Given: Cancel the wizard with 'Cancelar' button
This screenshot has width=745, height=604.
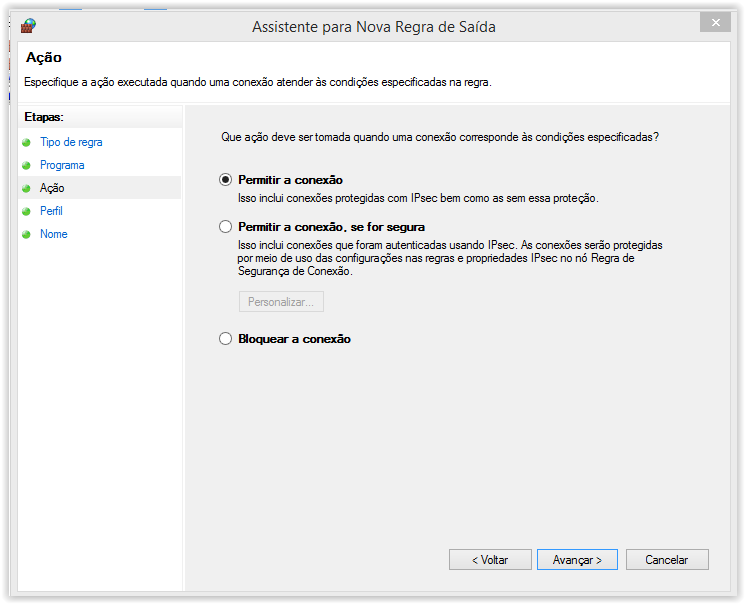Looking at the screenshot, I should tap(667, 560).
